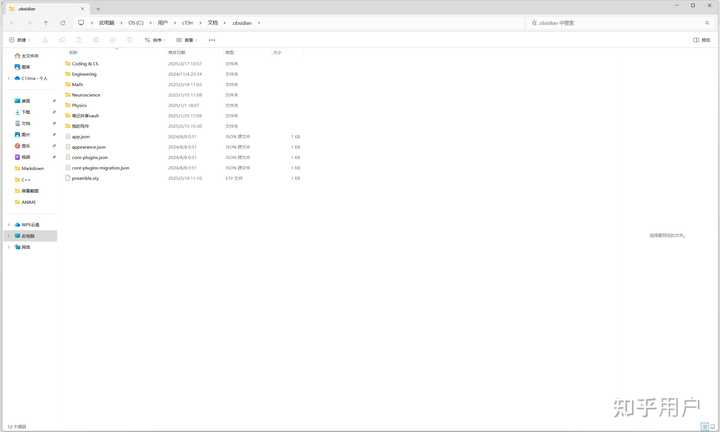Click the obsidian search box
Image resolution: width=720 pixels, height=432 pixels.
point(618,22)
